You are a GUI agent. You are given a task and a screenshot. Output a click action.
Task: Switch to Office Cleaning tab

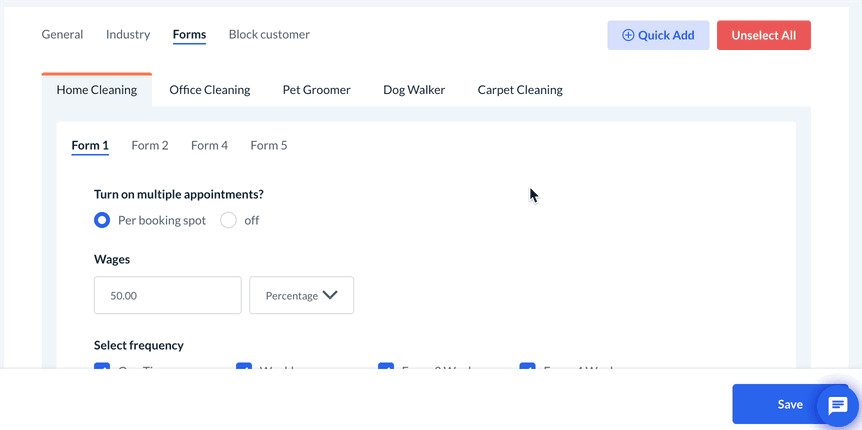pos(210,90)
